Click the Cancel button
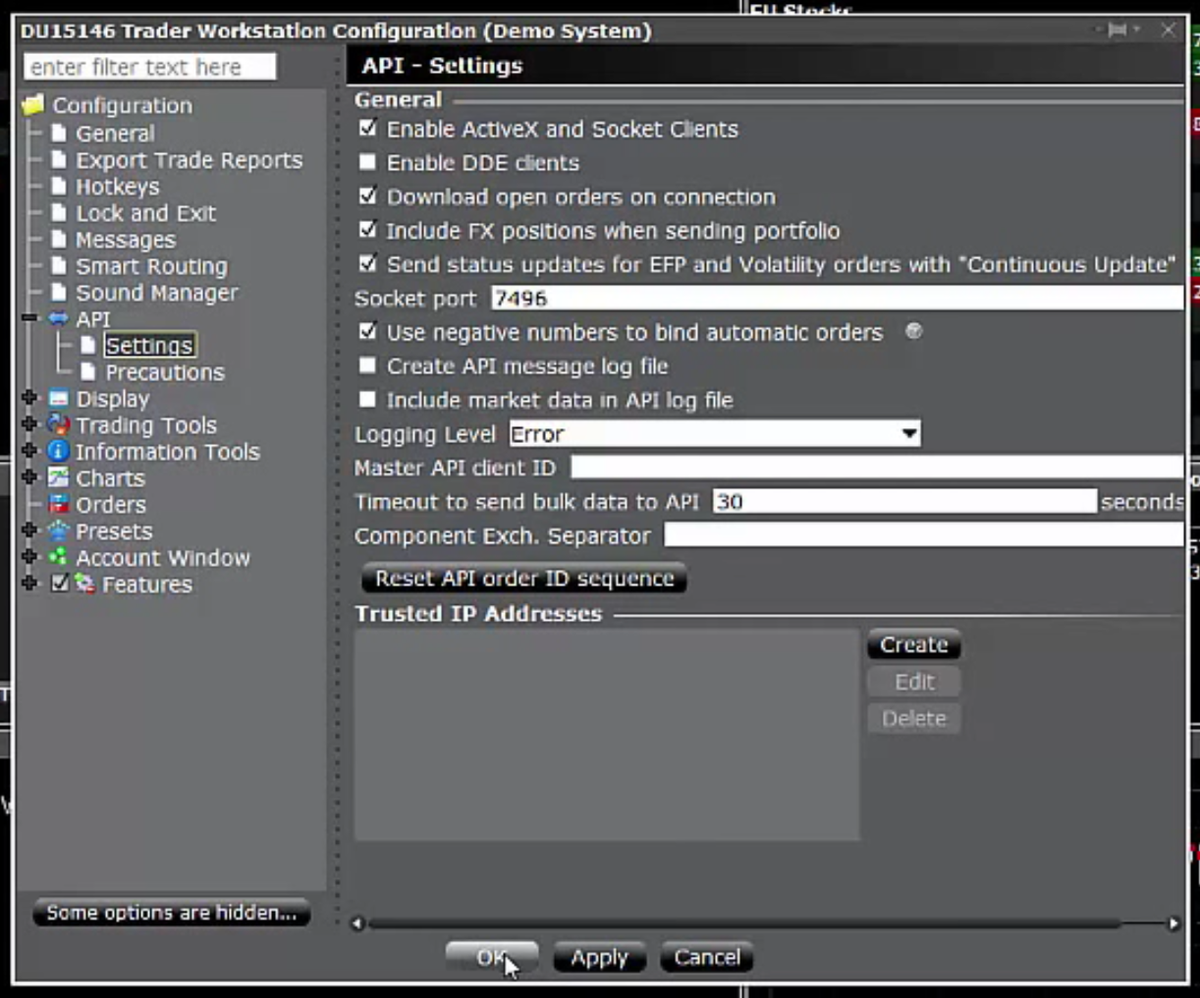1200x998 pixels. [x=707, y=958]
